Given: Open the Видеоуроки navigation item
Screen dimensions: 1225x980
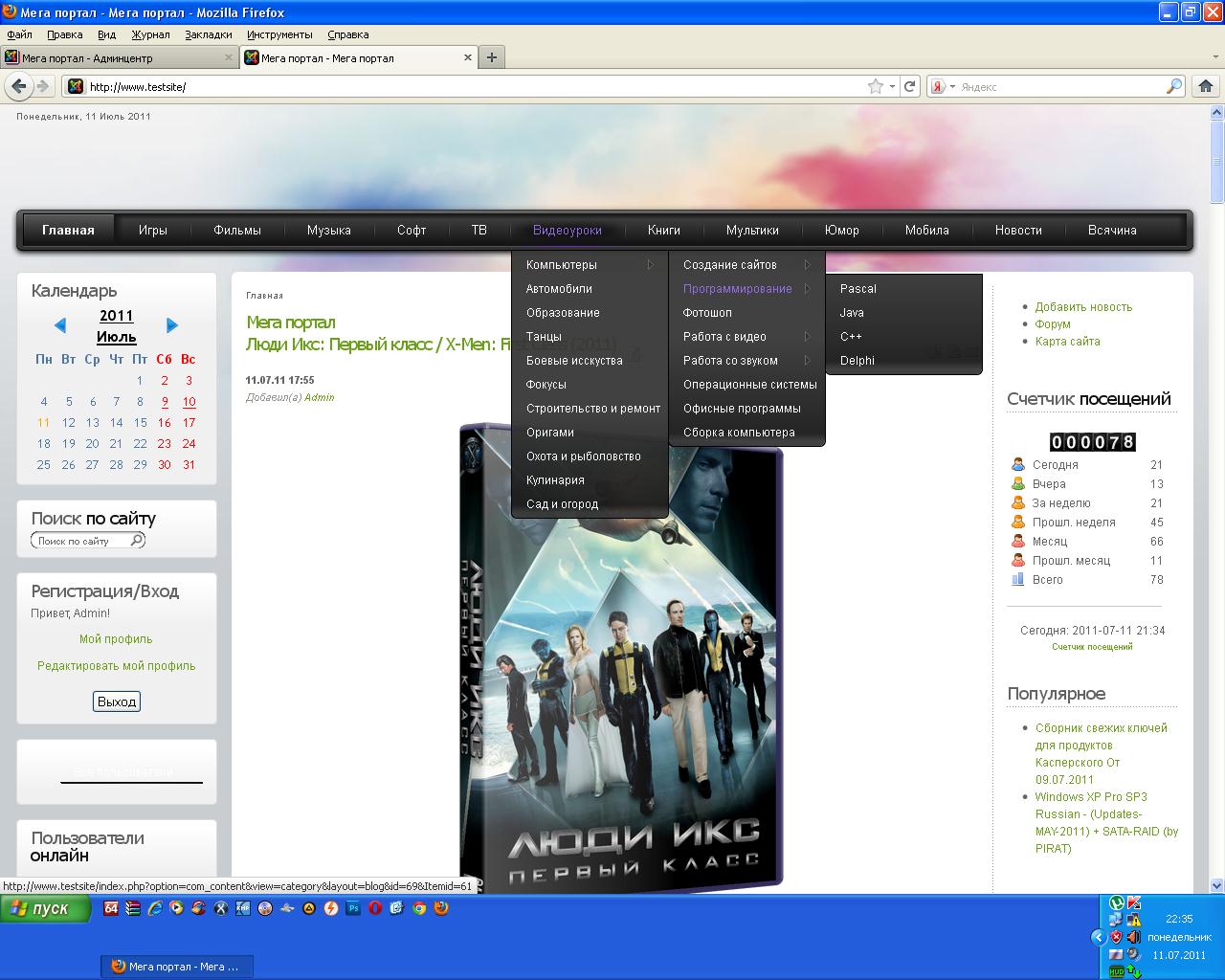Looking at the screenshot, I should click(x=568, y=230).
